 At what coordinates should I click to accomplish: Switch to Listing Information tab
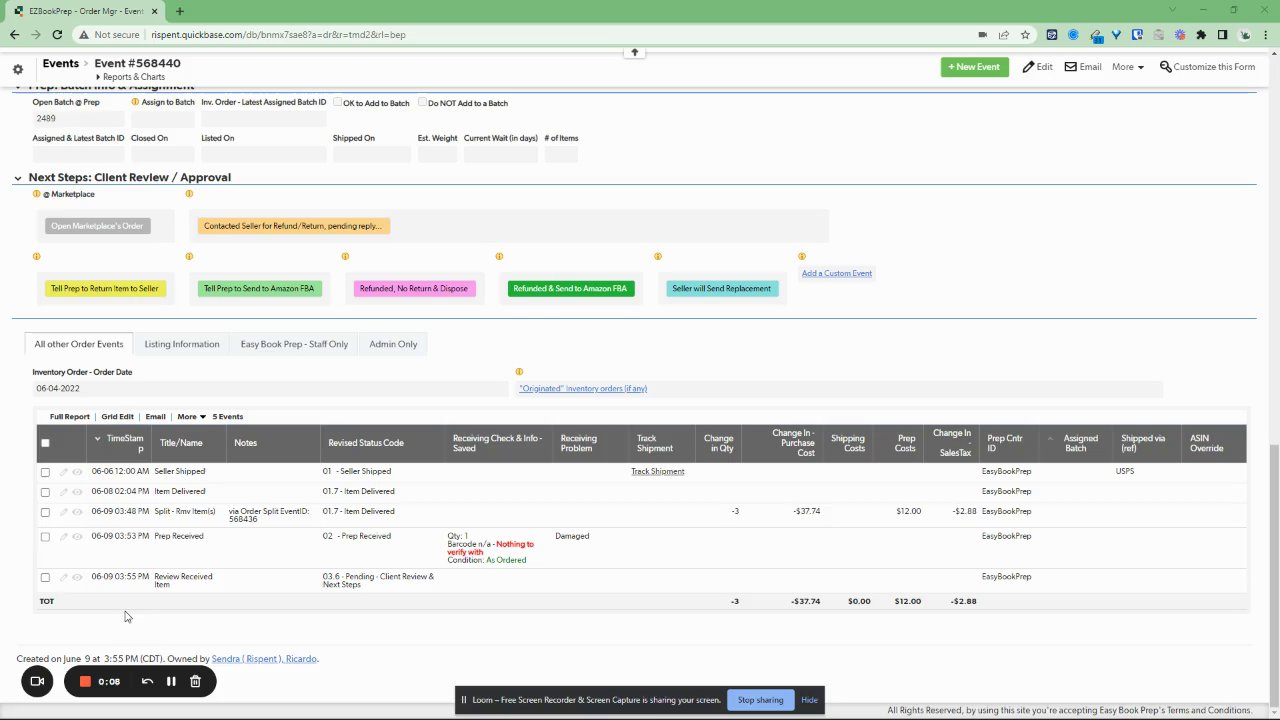coord(182,344)
